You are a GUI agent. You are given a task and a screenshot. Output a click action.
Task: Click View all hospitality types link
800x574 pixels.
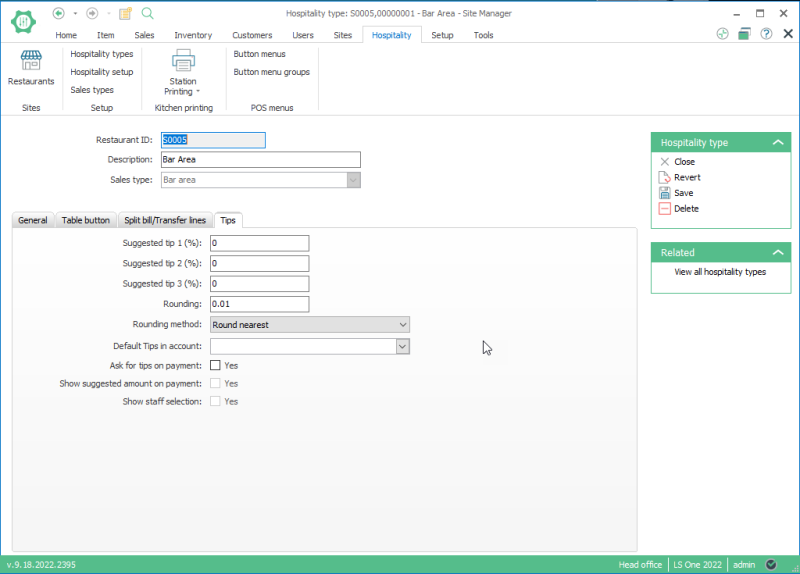[720, 272]
